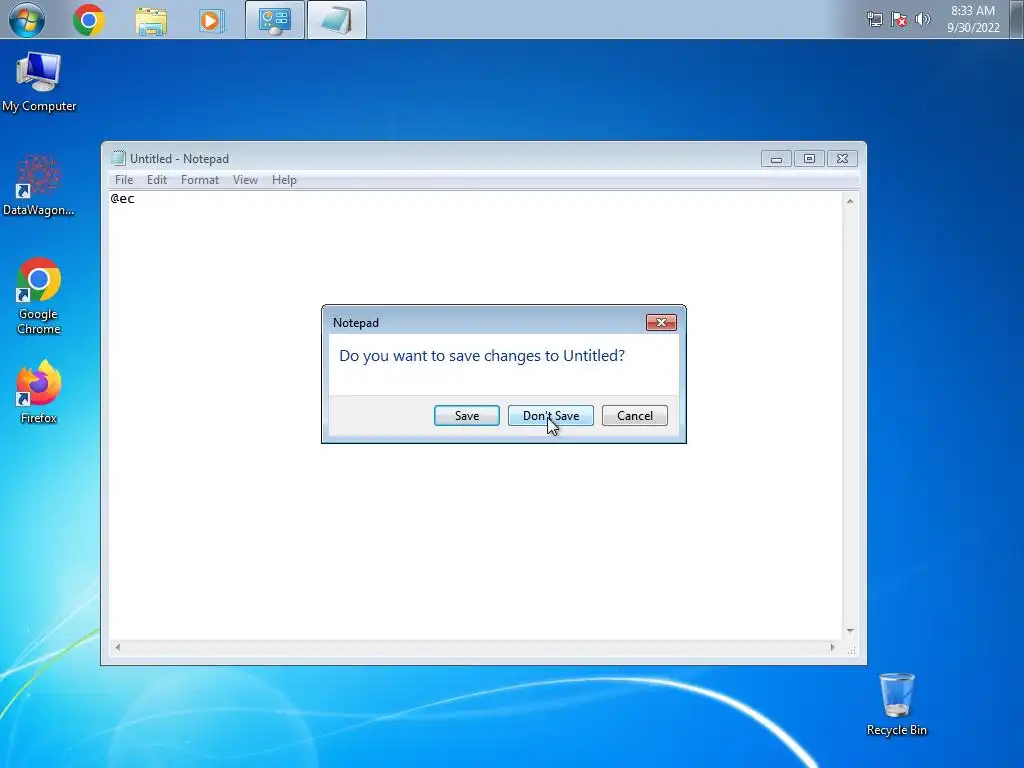The image size is (1024, 768).
Task: Minimize the Notepad window
Action: (776, 159)
